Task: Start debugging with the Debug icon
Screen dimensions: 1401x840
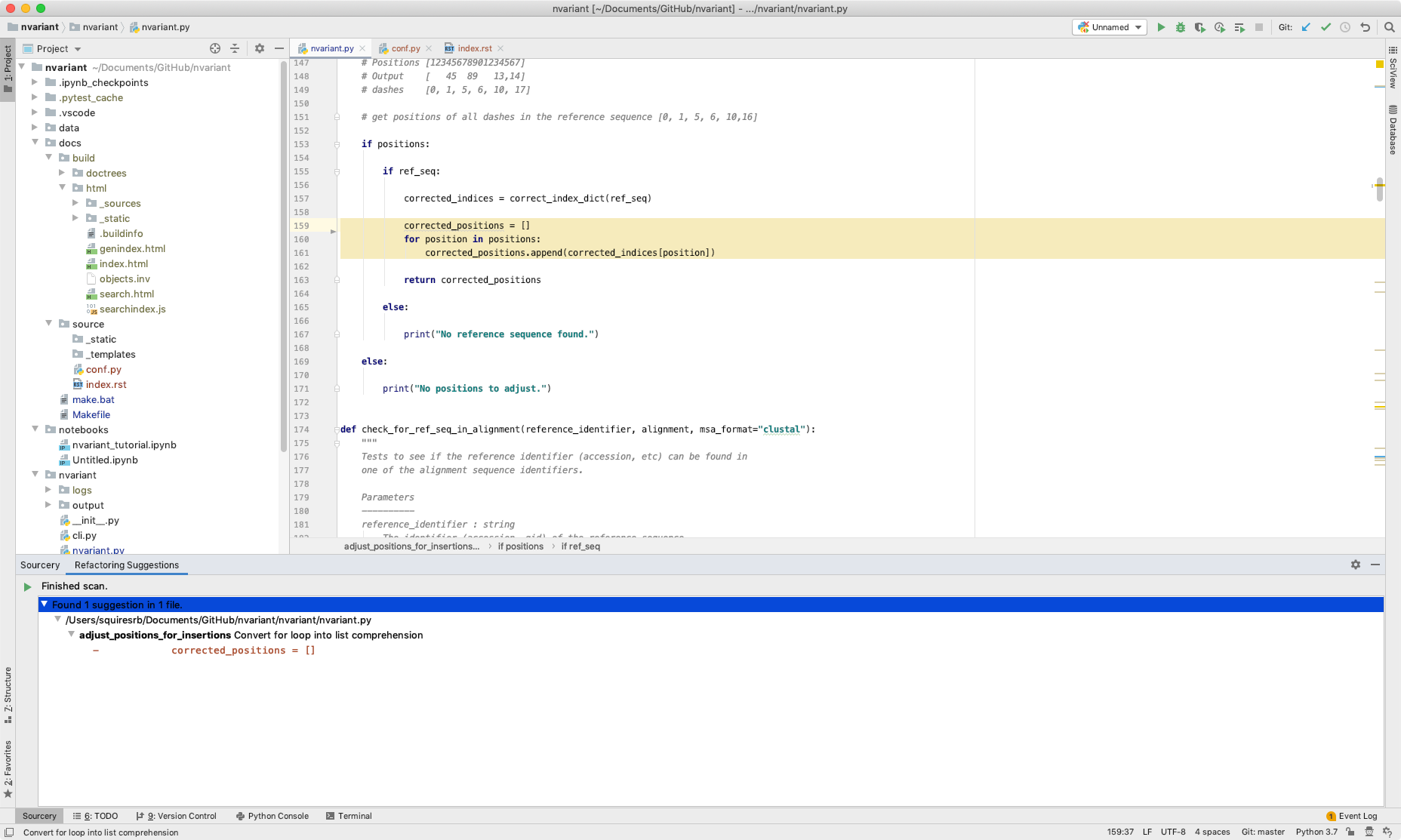Action: pyautogui.click(x=1181, y=26)
